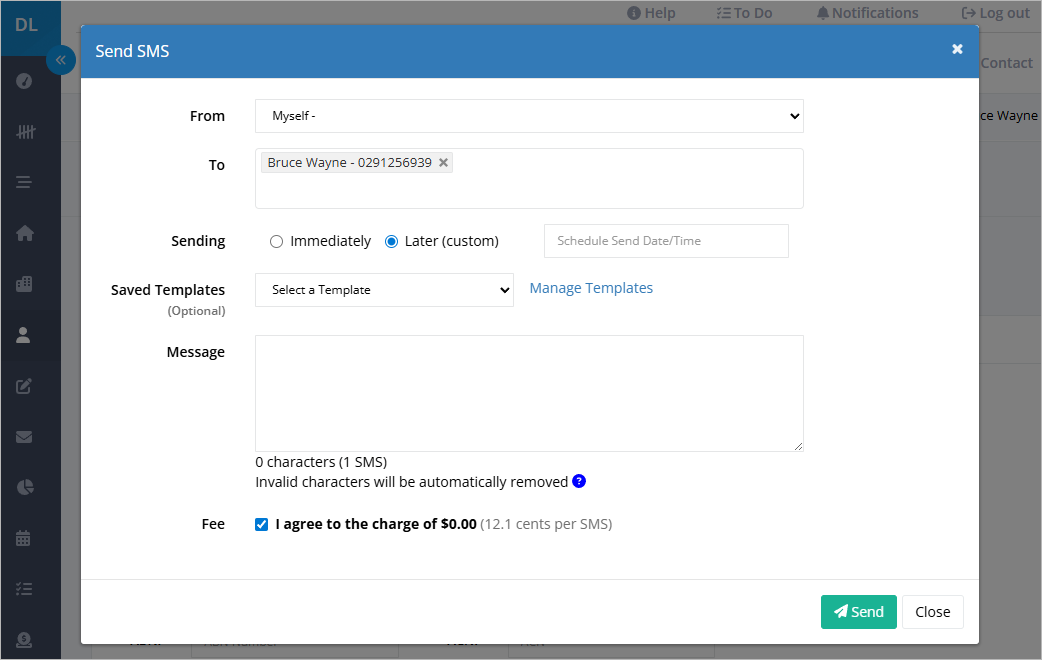Select the Later (custom) radio button

391,241
